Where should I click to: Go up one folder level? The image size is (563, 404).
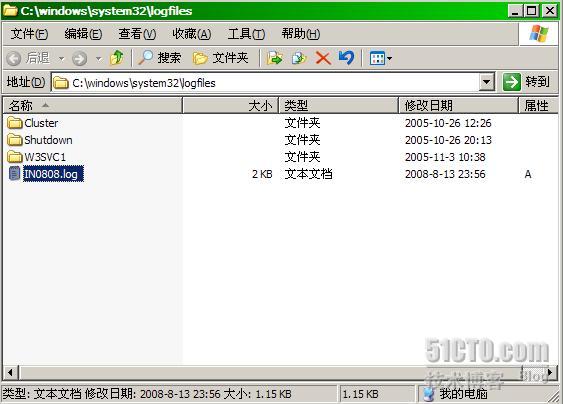[x=117, y=58]
